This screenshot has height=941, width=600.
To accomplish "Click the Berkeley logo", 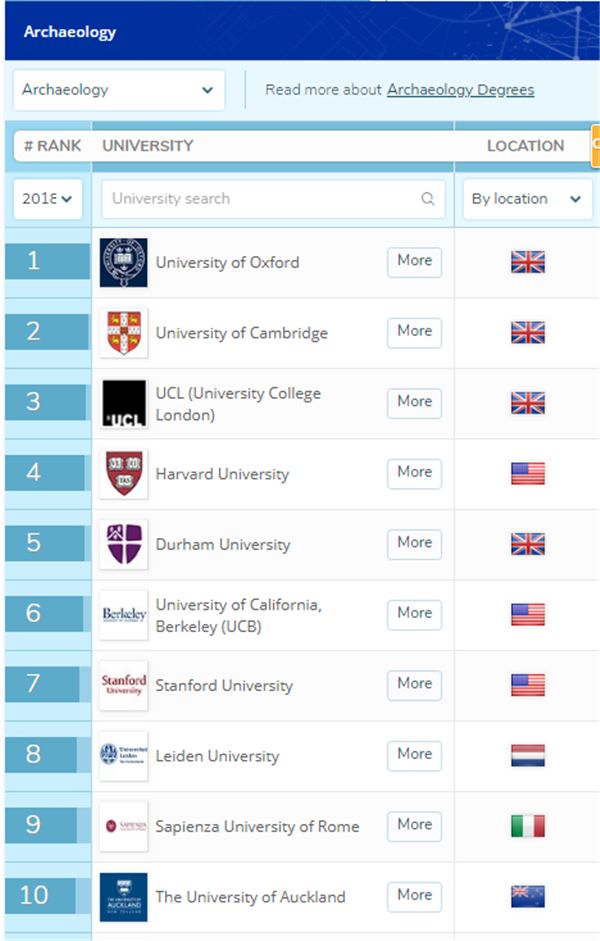I will [x=124, y=615].
